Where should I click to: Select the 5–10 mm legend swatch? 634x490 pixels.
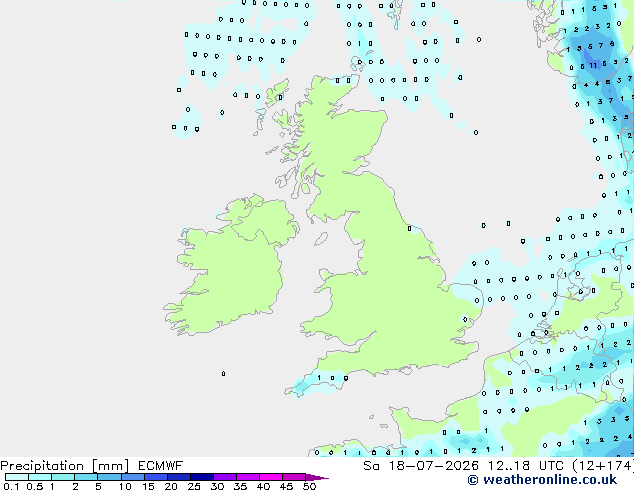(x=109, y=477)
